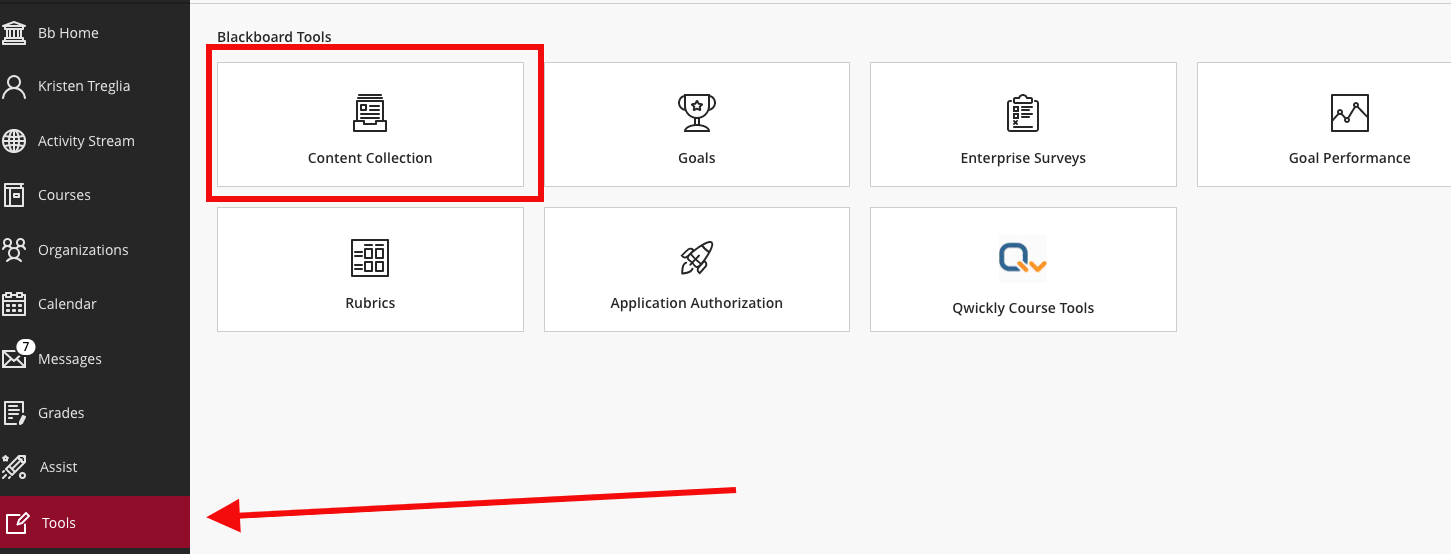The width and height of the screenshot is (1451, 554).
Task: Open the Application Authorization tool
Action: point(697,269)
